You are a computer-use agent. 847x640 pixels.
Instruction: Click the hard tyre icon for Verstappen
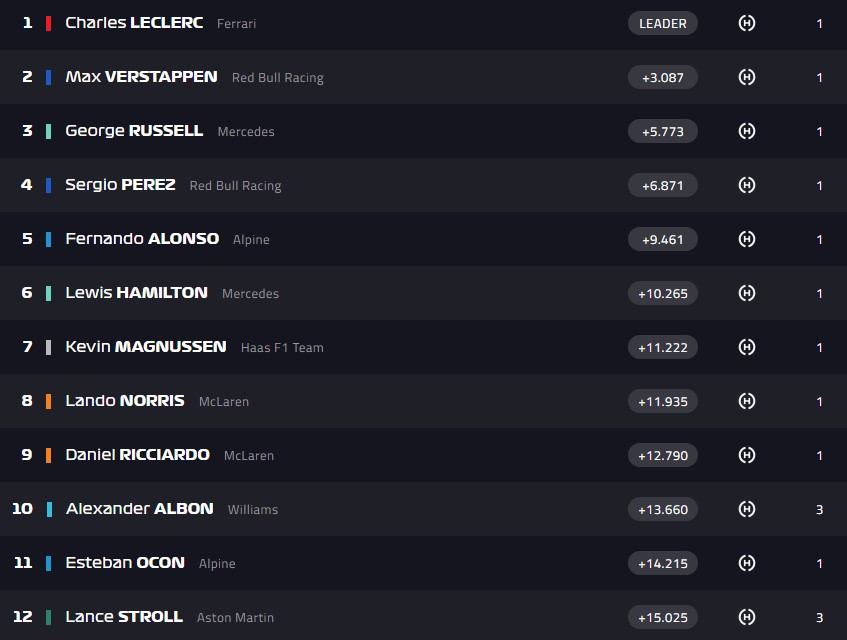pos(746,77)
